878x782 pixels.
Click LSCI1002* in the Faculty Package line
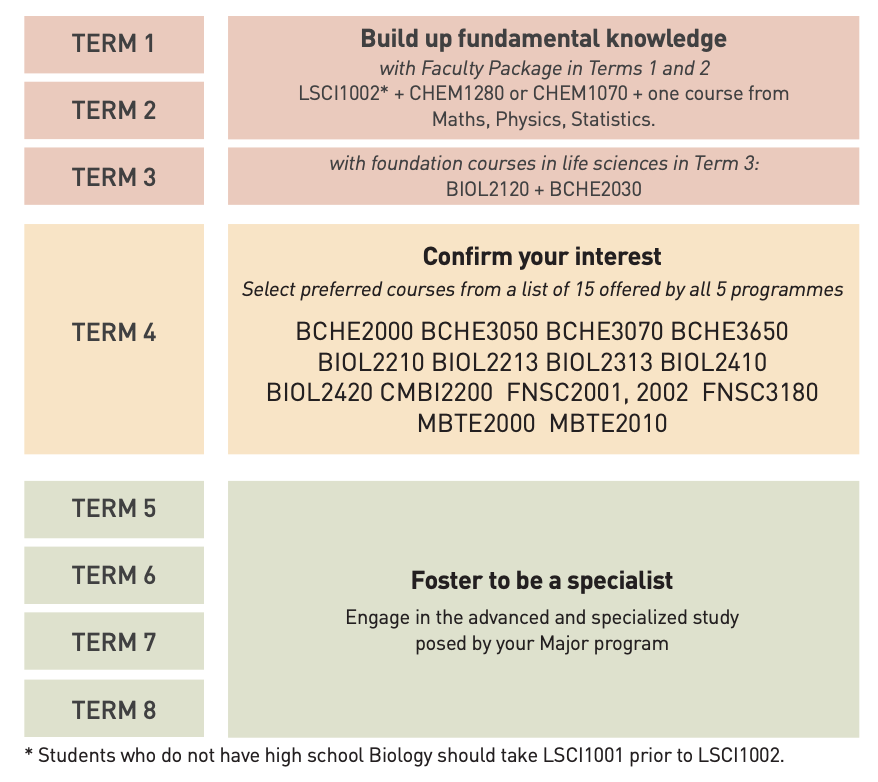[343, 93]
